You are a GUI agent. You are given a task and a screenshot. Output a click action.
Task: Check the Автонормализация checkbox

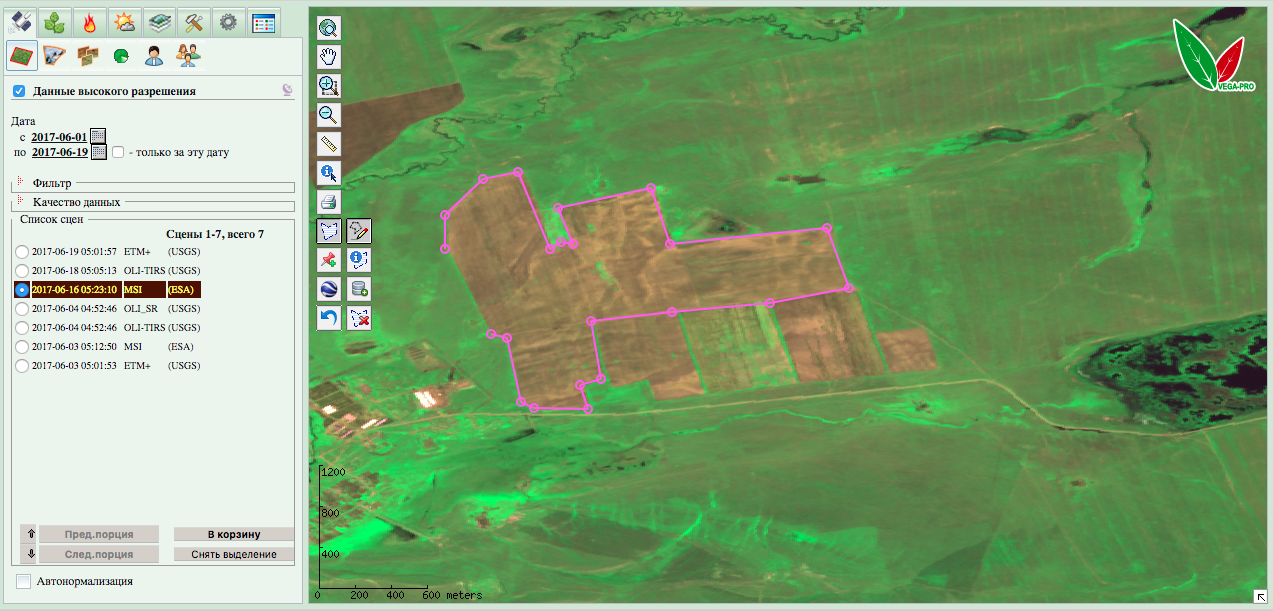point(24,581)
